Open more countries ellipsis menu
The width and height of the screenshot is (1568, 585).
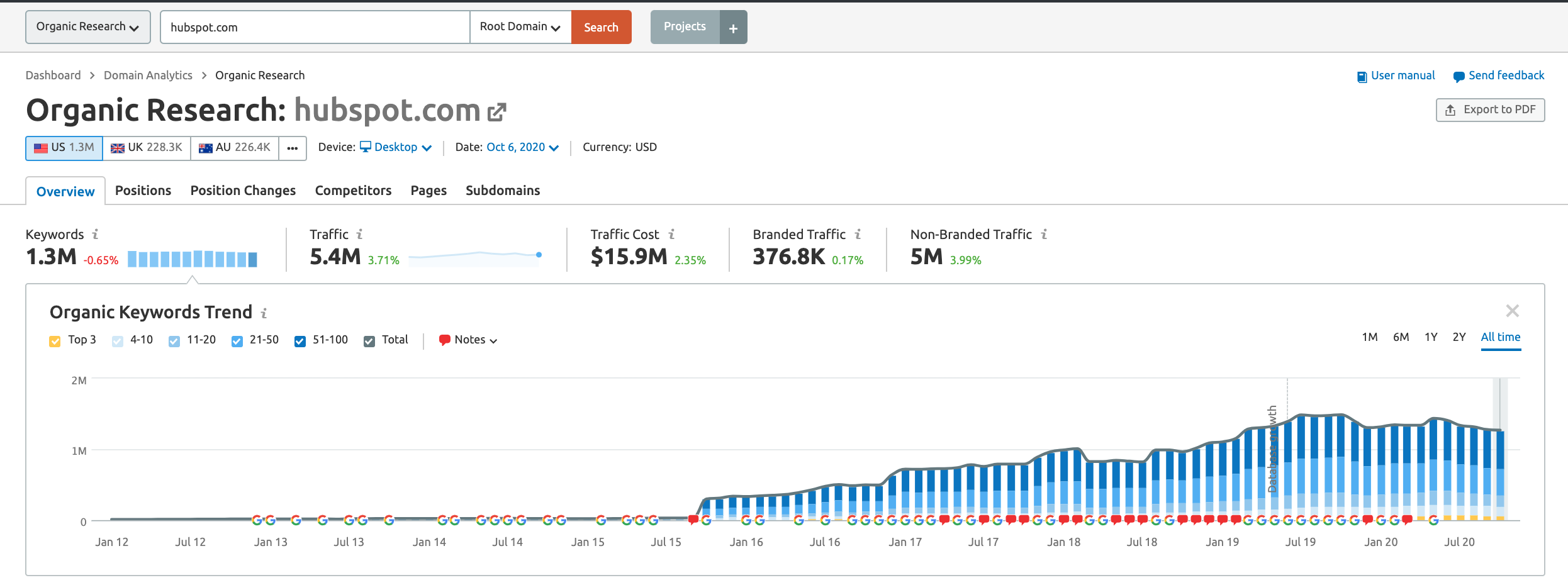293,148
